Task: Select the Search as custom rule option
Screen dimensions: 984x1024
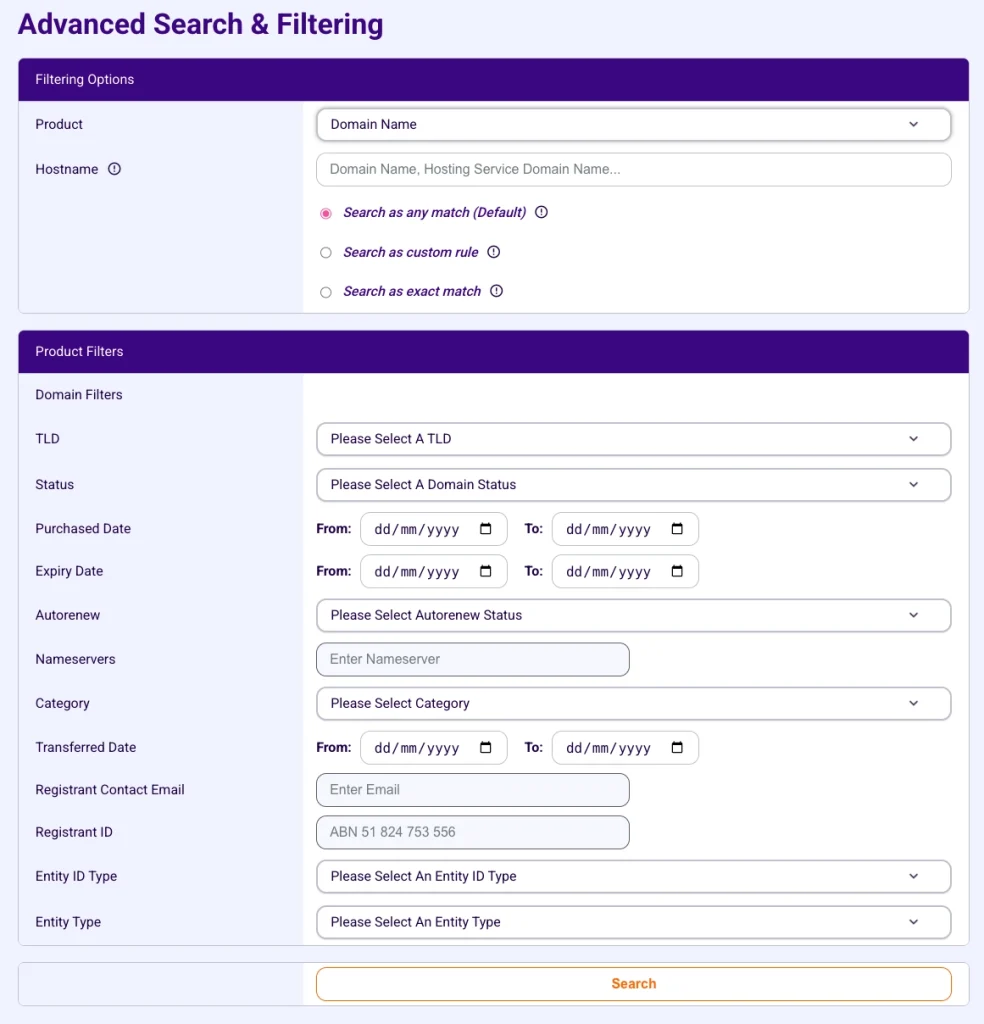Action: coord(326,252)
